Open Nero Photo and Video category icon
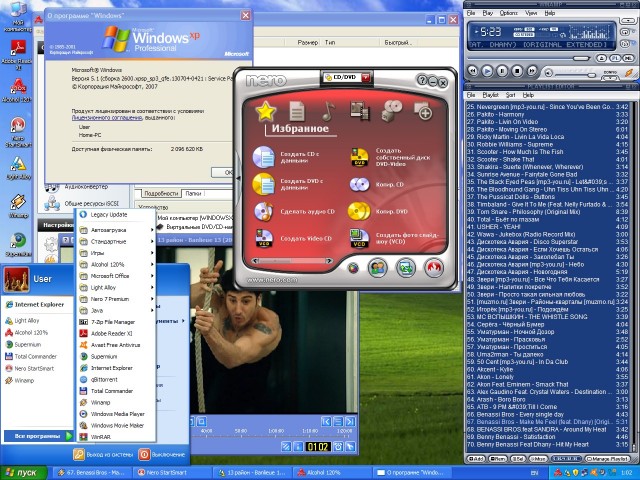The image size is (640, 480). [x=360, y=111]
